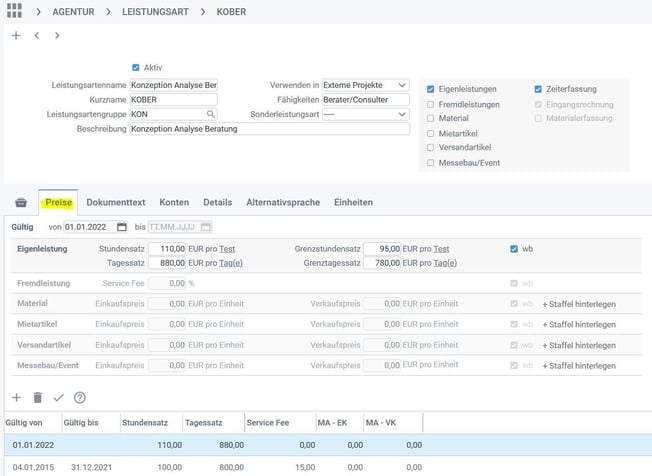Image resolution: width=652 pixels, height=476 pixels.
Task: Click search icon in Leistungsartengruppe field
Action: coord(210,115)
